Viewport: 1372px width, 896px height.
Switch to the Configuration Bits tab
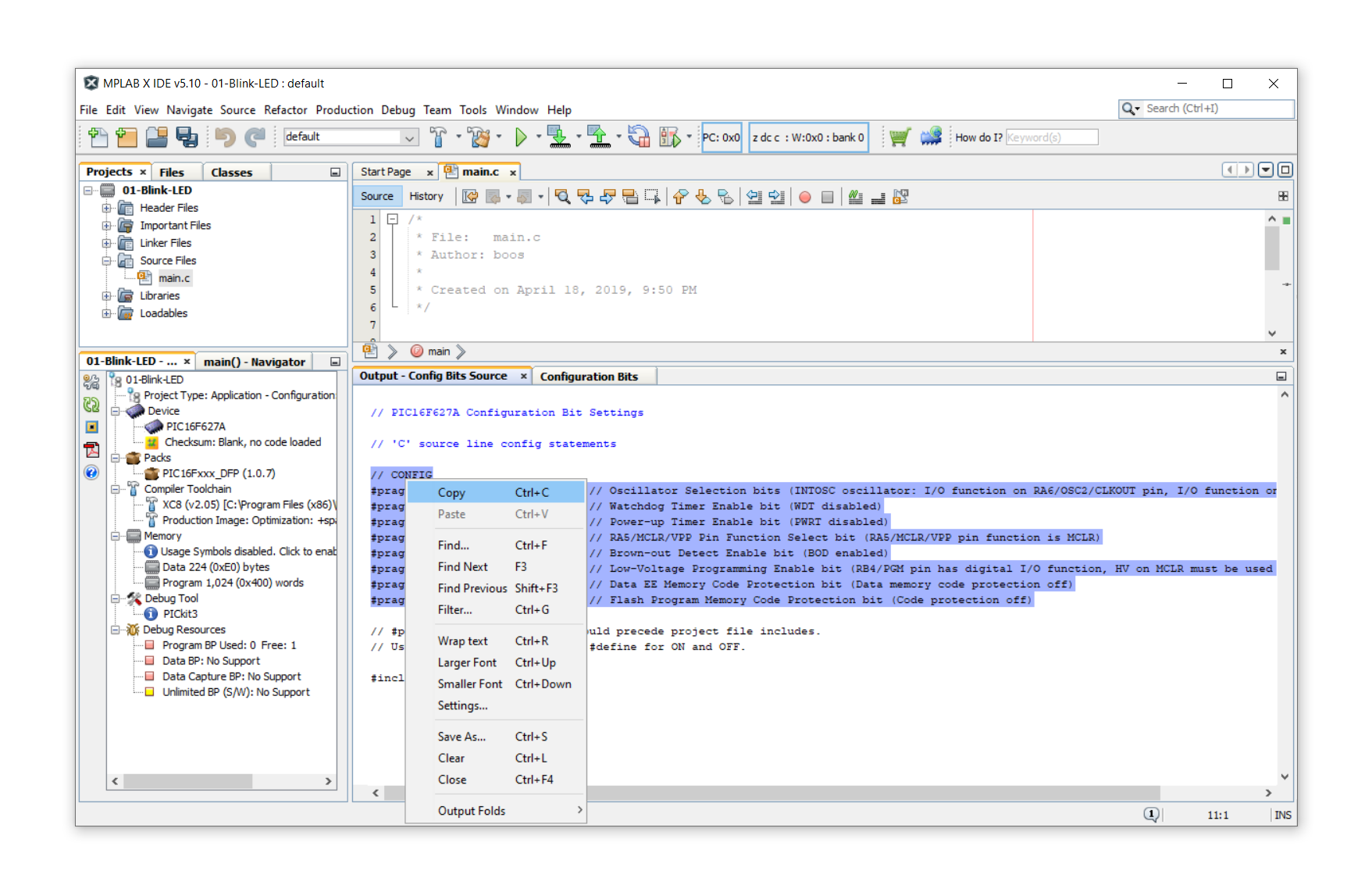[589, 377]
